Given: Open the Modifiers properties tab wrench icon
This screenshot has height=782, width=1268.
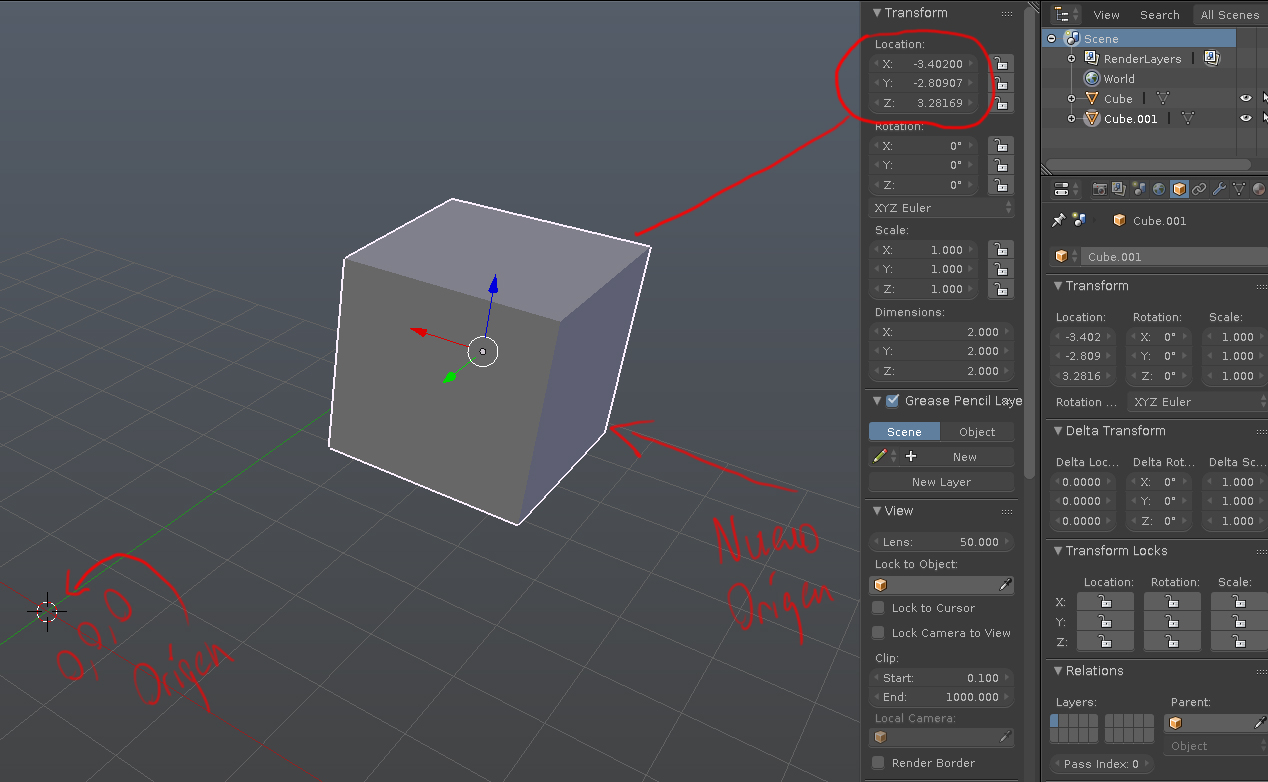Looking at the screenshot, I should click(1219, 189).
